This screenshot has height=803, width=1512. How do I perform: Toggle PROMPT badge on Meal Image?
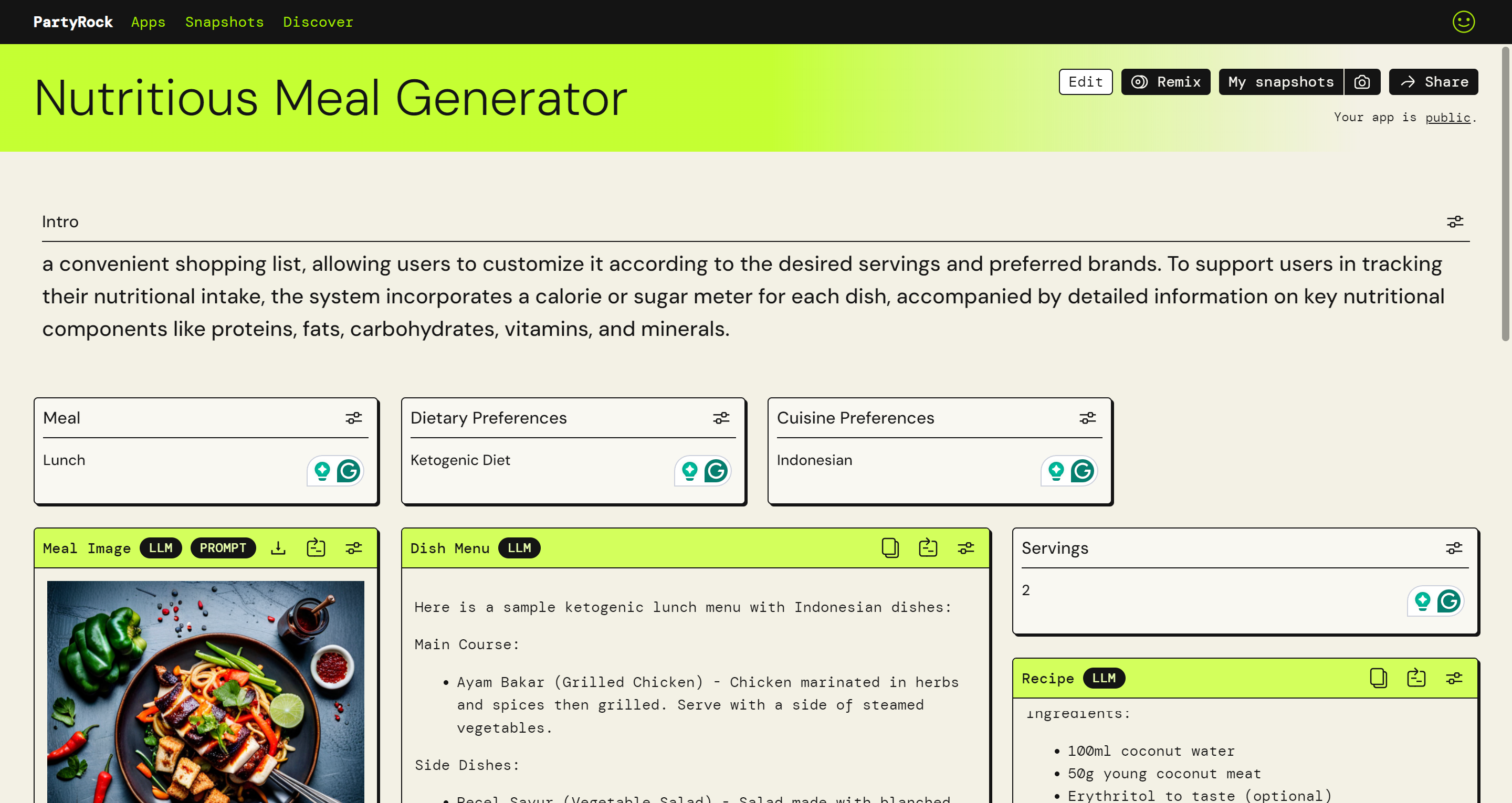pyautogui.click(x=223, y=547)
